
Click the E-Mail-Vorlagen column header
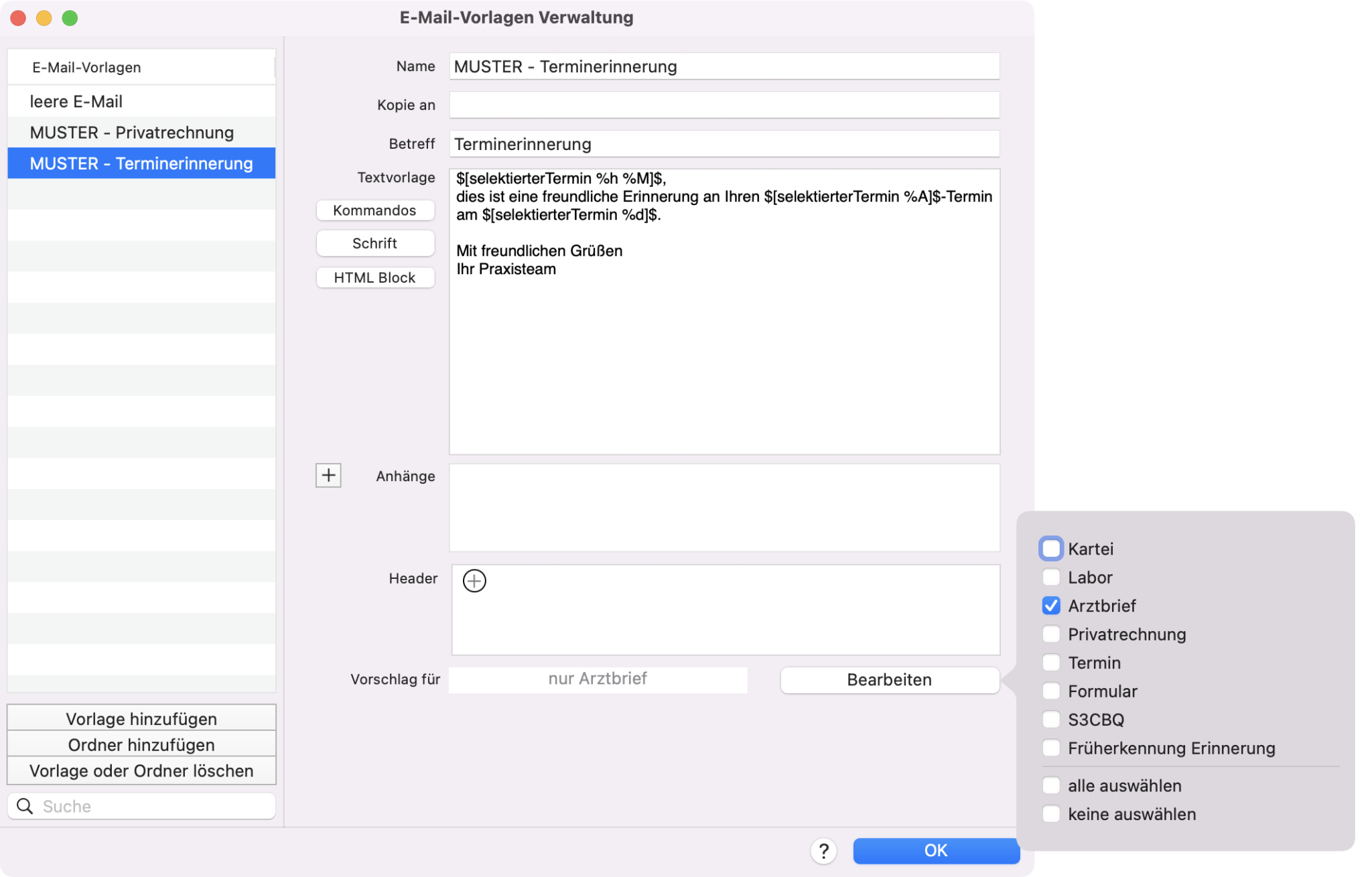pyautogui.click(x=141, y=67)
